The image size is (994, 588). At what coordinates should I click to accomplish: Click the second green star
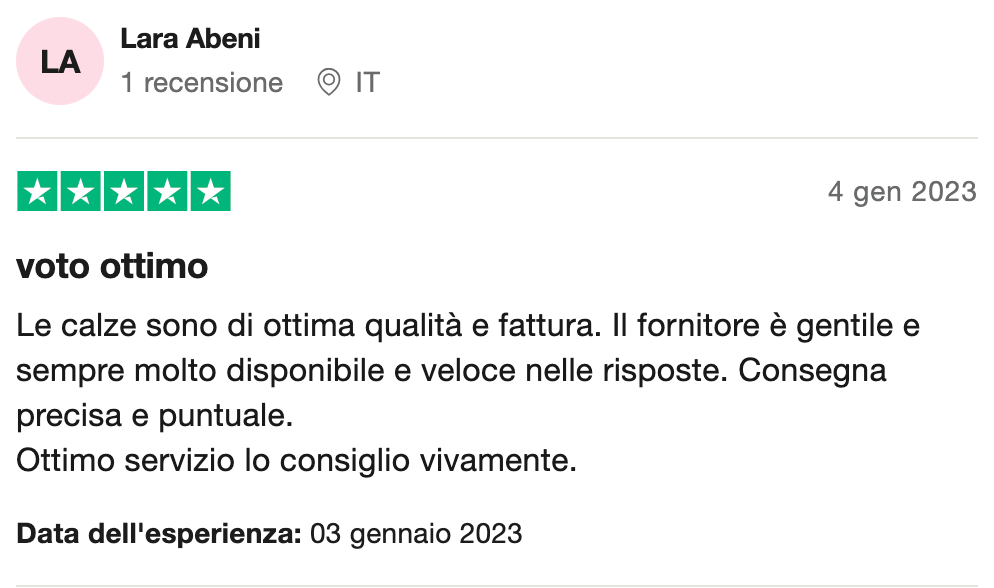tap(81, 191)
